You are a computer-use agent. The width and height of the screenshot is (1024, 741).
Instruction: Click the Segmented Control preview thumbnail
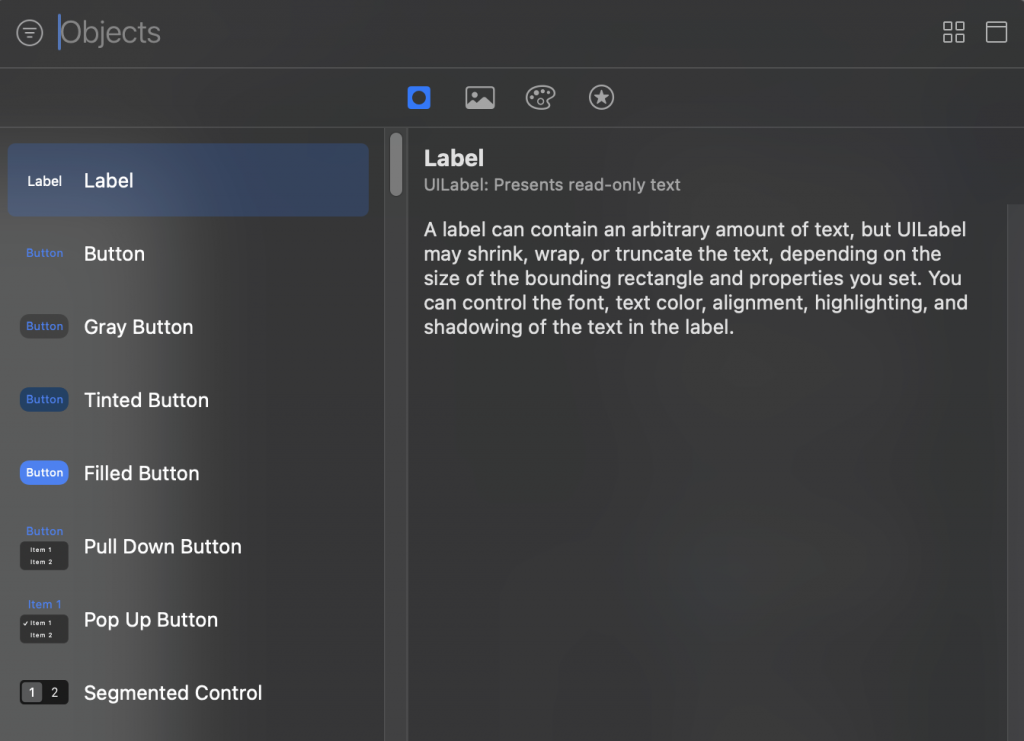(44, 693)
